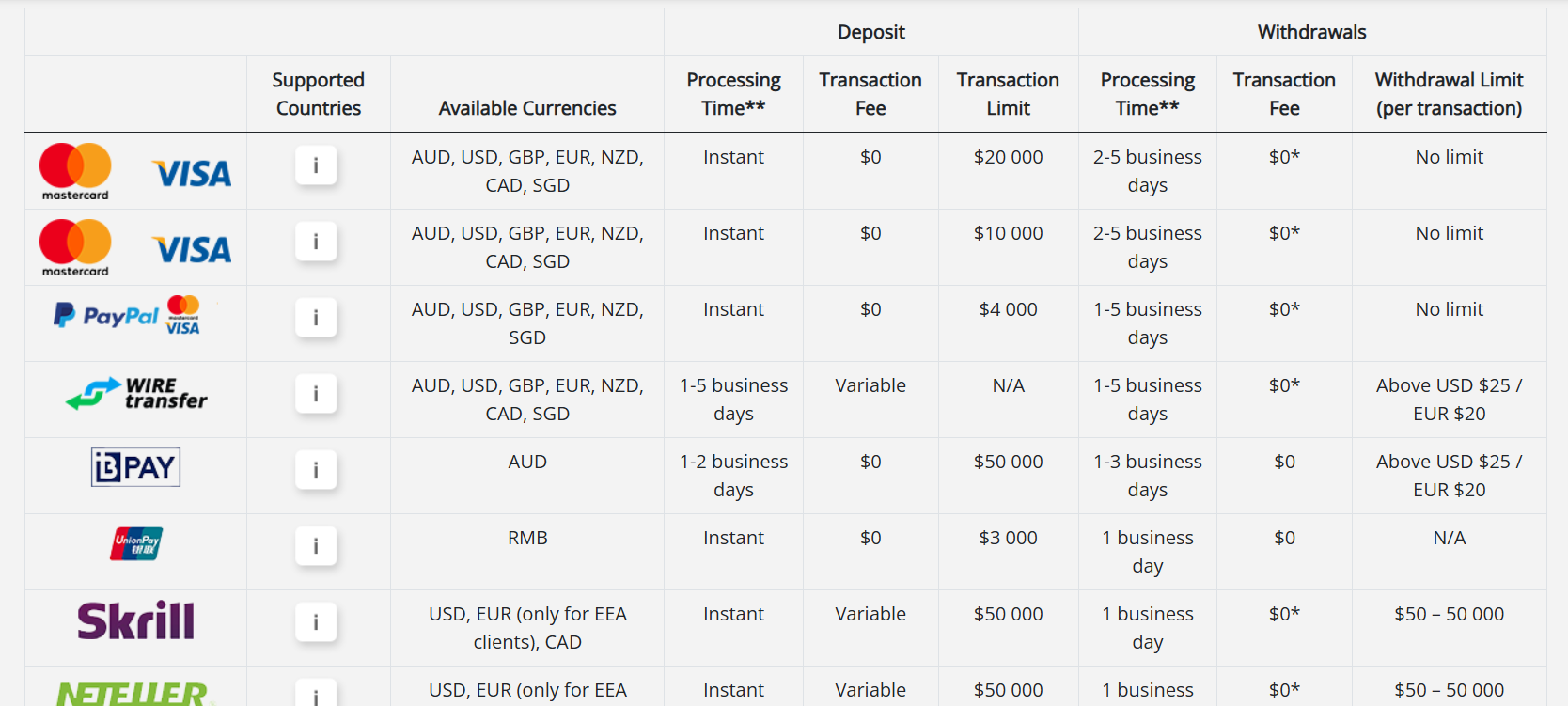
Task: Show supported countries info for BPAY
Action: click(316, 470)
